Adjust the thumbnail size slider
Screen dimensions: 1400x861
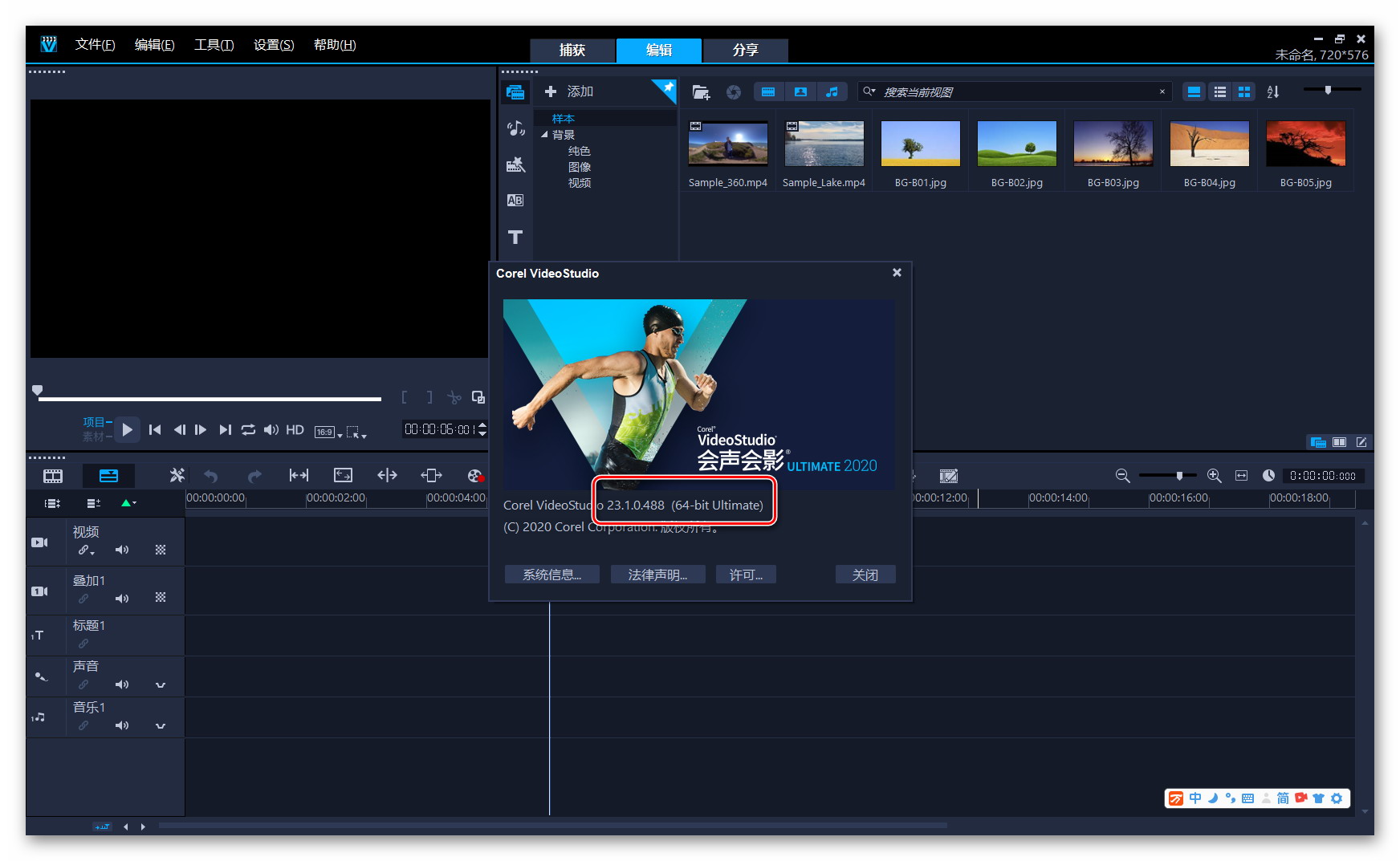tap(1328, 90)
